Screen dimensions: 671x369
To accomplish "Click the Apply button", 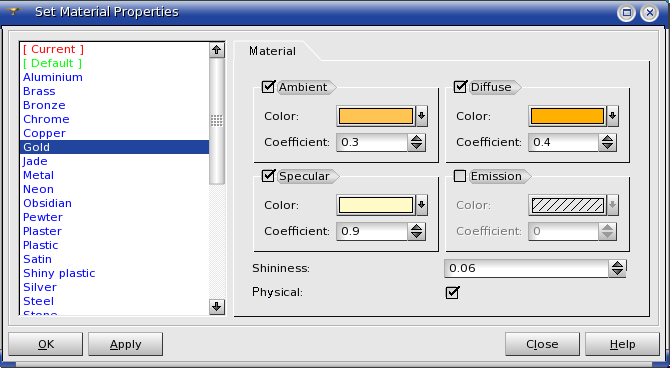I will tap(125, 344).
